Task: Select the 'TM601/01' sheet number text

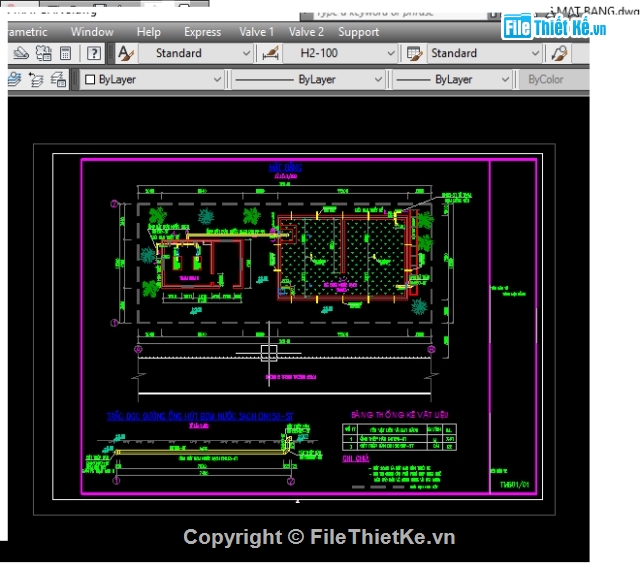Action: coord(514,484)
